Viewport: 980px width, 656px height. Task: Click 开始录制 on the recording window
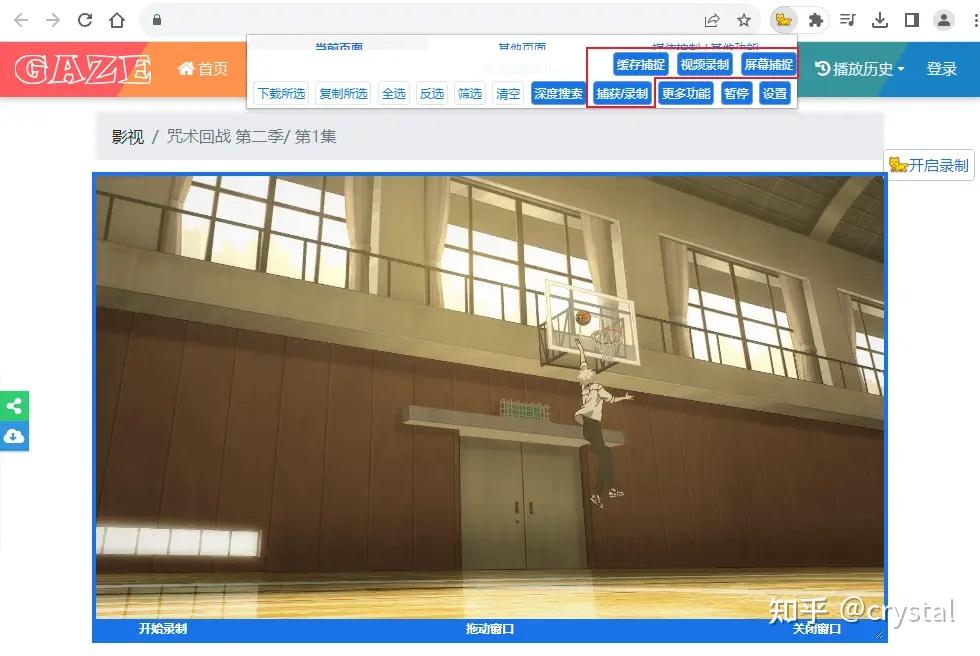coord(162,629)
